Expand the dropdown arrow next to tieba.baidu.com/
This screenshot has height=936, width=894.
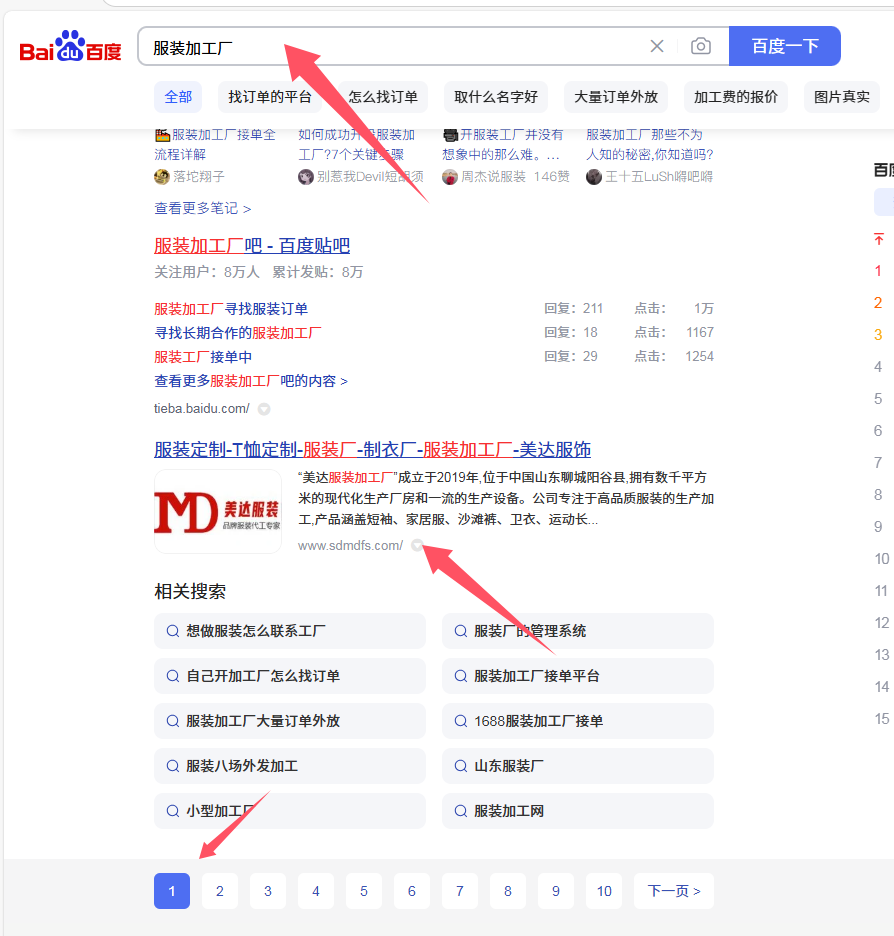pyautogui.click(x=264, y=409)
